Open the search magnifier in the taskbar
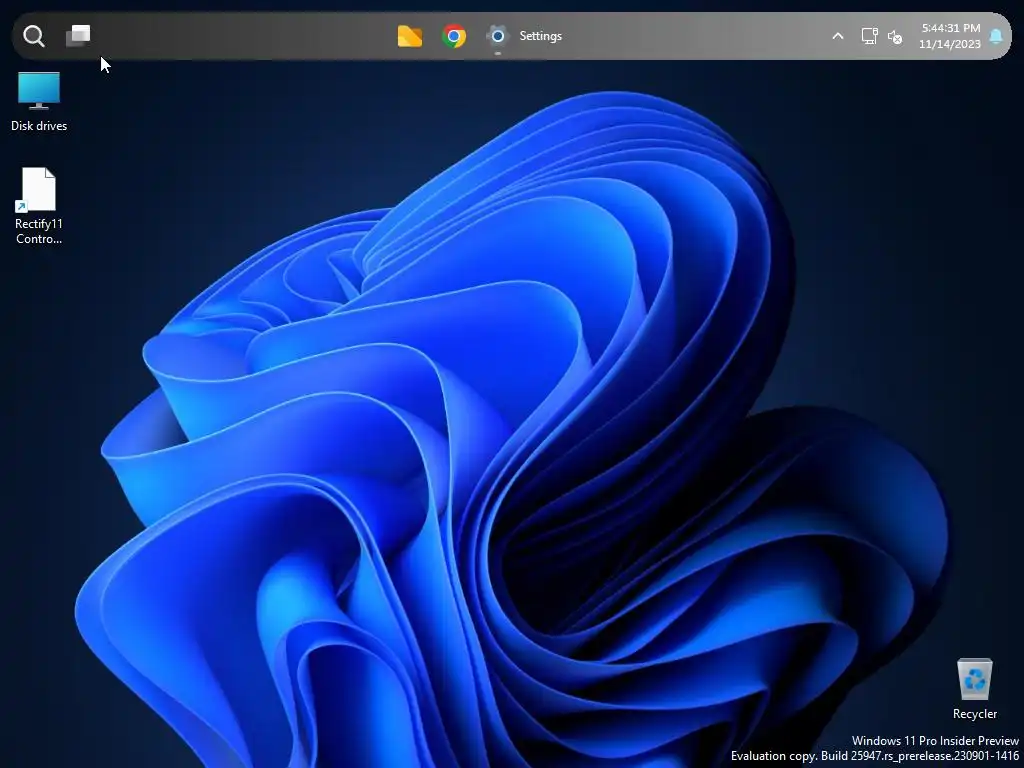The height and width of the screenshot is (768, 1024). click(x=33, y=36)
